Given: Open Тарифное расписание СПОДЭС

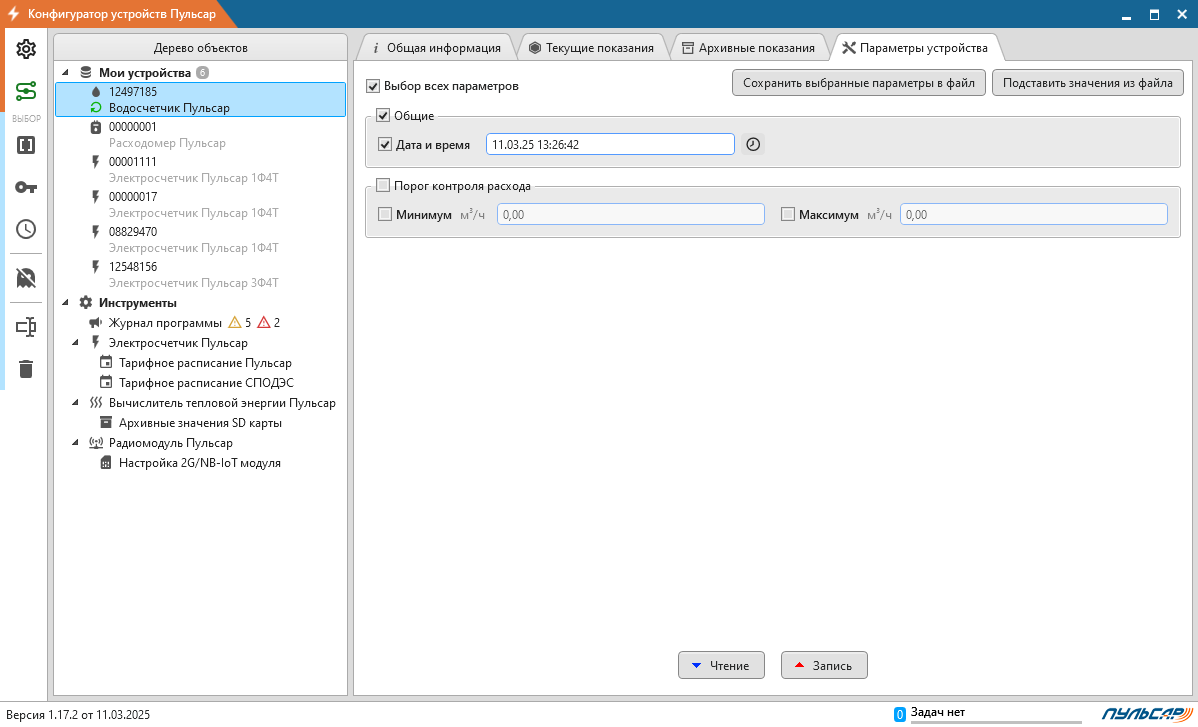Looking at the screenshot, I should (206, 383).
